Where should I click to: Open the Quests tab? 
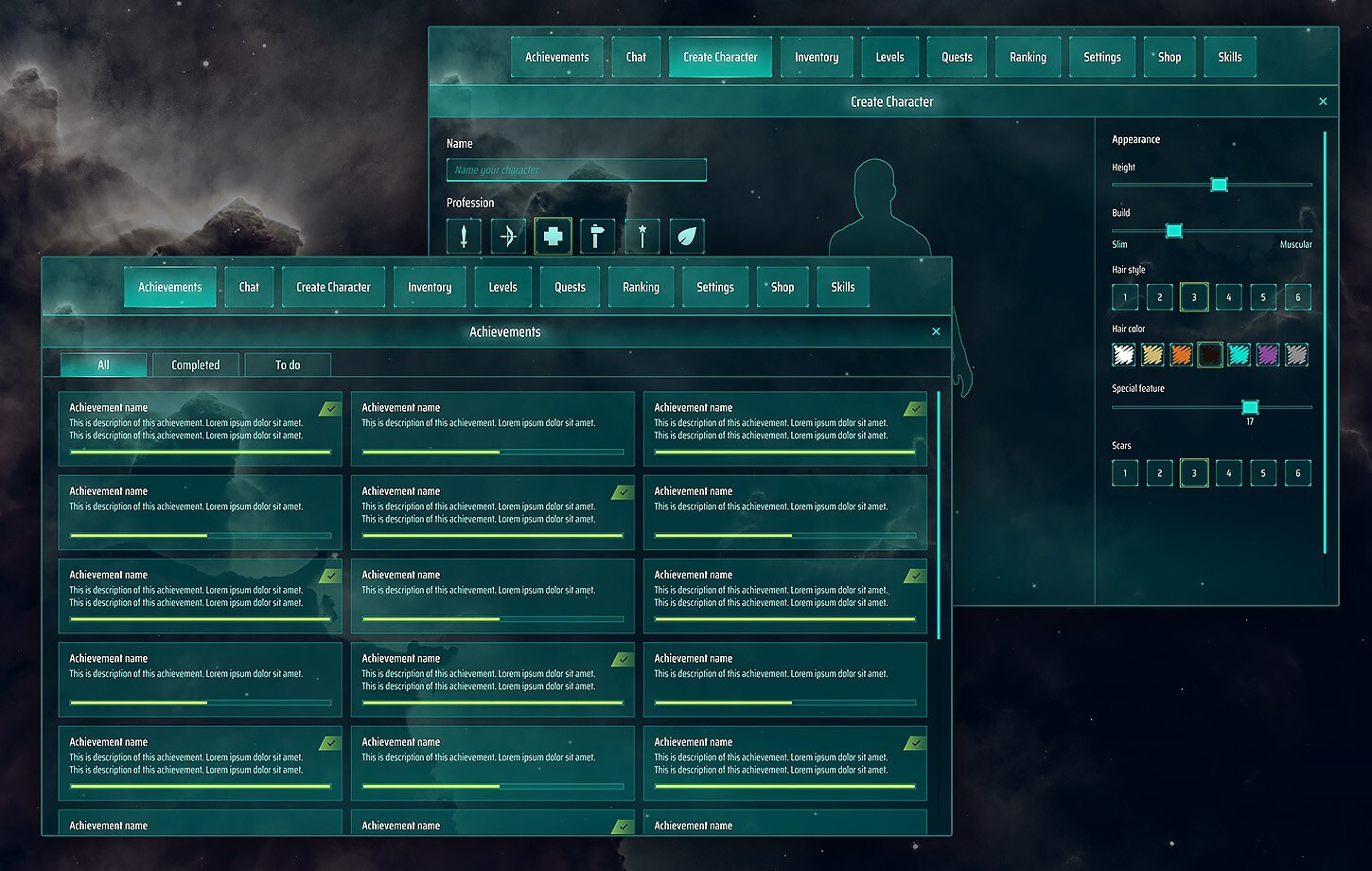pos(569,287)
